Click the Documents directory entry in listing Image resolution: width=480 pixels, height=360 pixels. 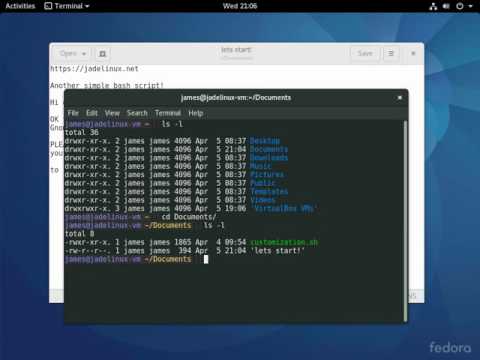point(269,149)
